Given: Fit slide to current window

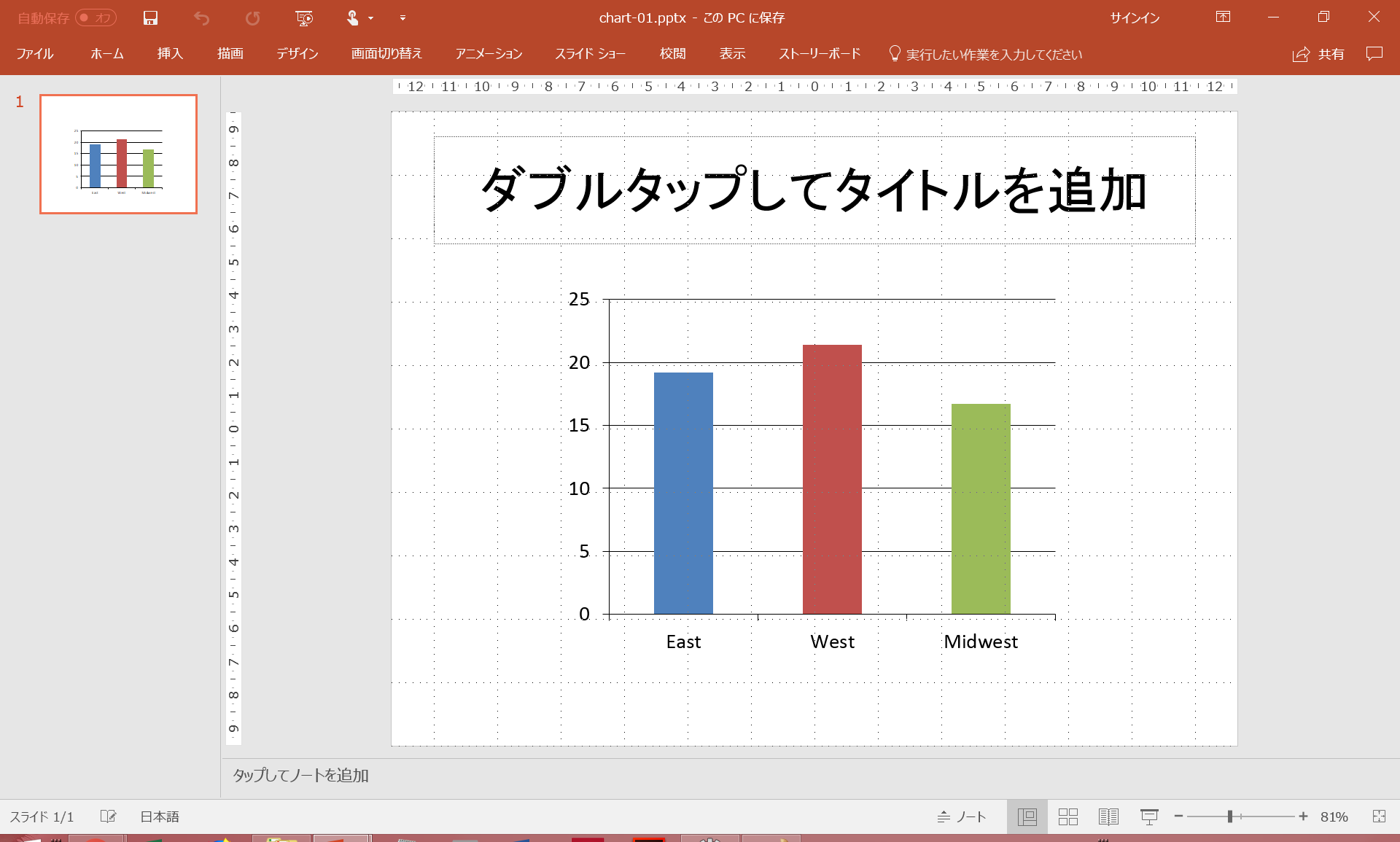Looking at the screenshot, I should pyautogui.click(x=1381, y=816).
